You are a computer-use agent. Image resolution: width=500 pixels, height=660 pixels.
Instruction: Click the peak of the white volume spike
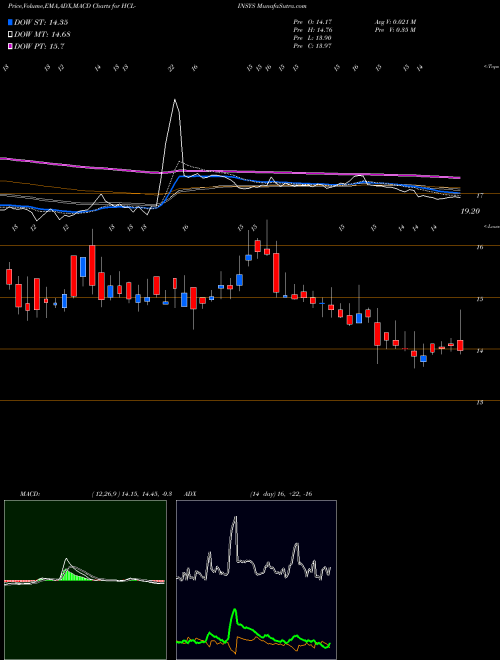tap(175, 100)
